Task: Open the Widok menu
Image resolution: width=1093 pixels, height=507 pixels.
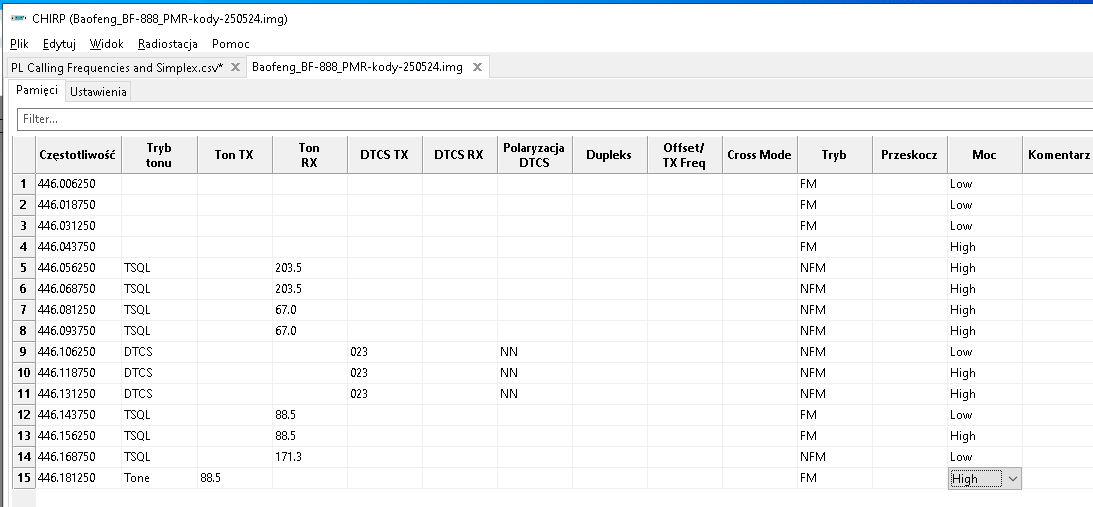Action: 106,44
